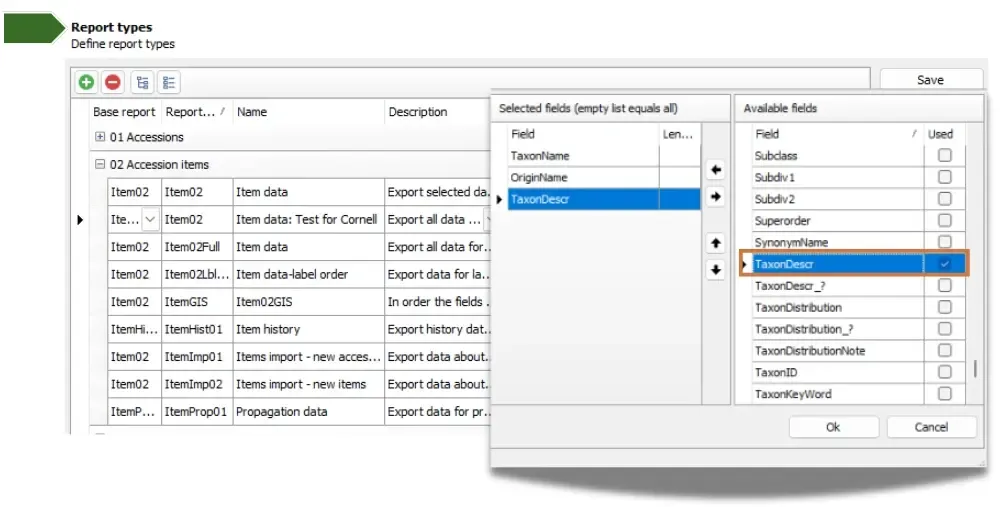Image resolution: width=1000 pixels, height=507 pixels.
Task: Select Item data: Test for Cornell cell
Action: (x=309, y=219)
